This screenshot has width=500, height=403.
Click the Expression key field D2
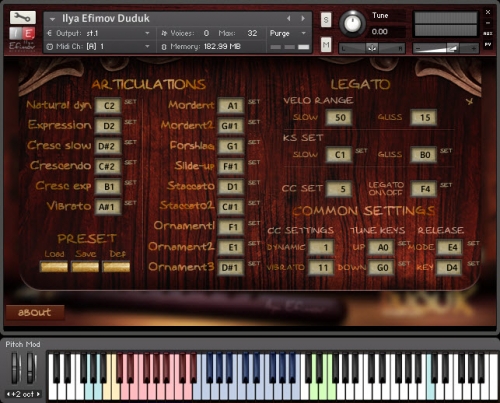click(108, 126)
